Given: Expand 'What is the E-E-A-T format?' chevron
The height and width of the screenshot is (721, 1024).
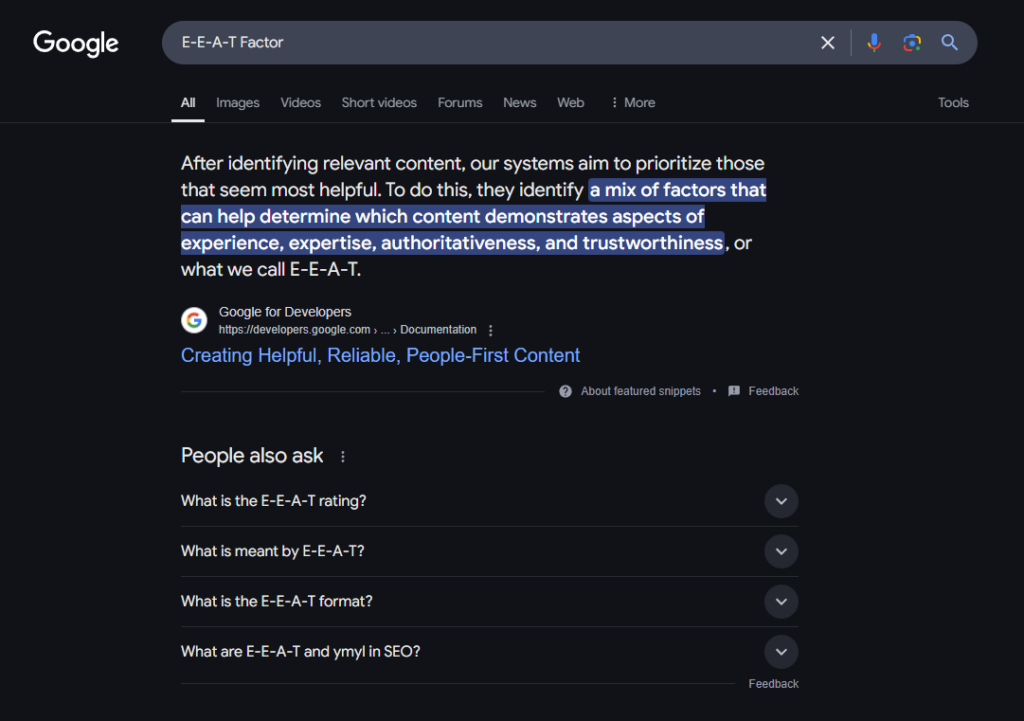Looking at the screenshot, I should click(781, 601).
